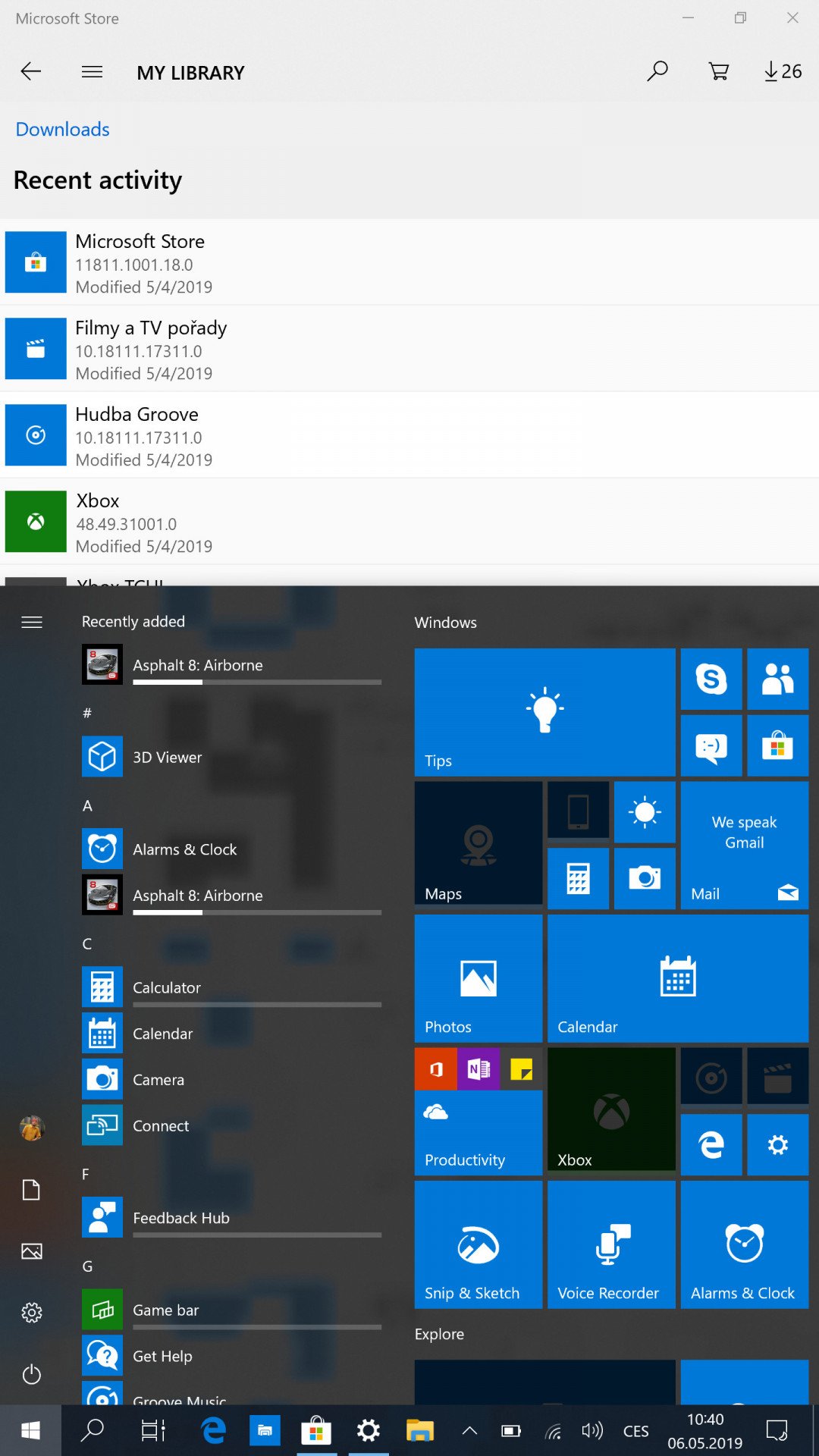The image size is (819, 1456).
Task: Open the Weather sun tile
Action: [x=645, y=812]
